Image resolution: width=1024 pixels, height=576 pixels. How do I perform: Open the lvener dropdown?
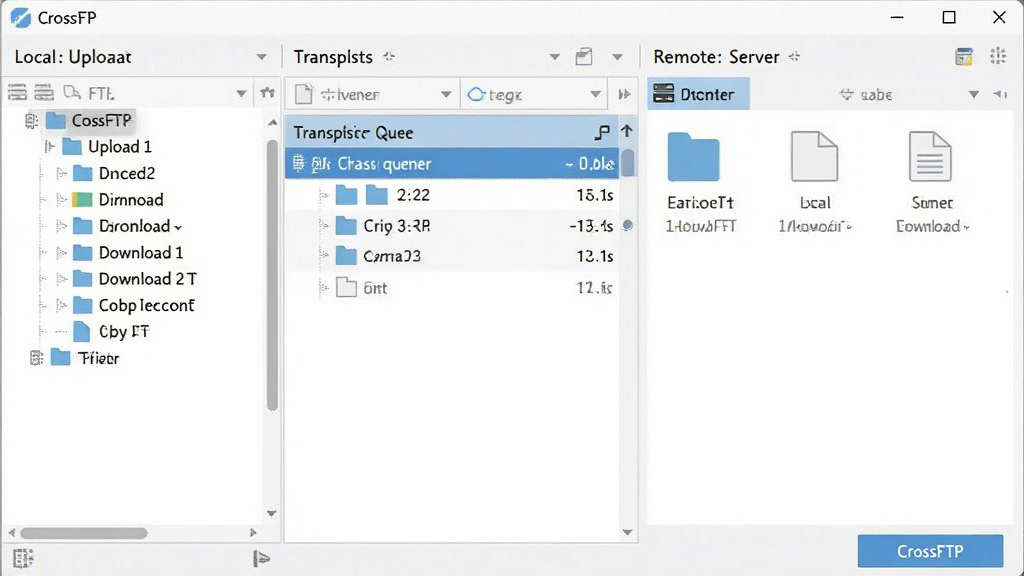(446, 94)
